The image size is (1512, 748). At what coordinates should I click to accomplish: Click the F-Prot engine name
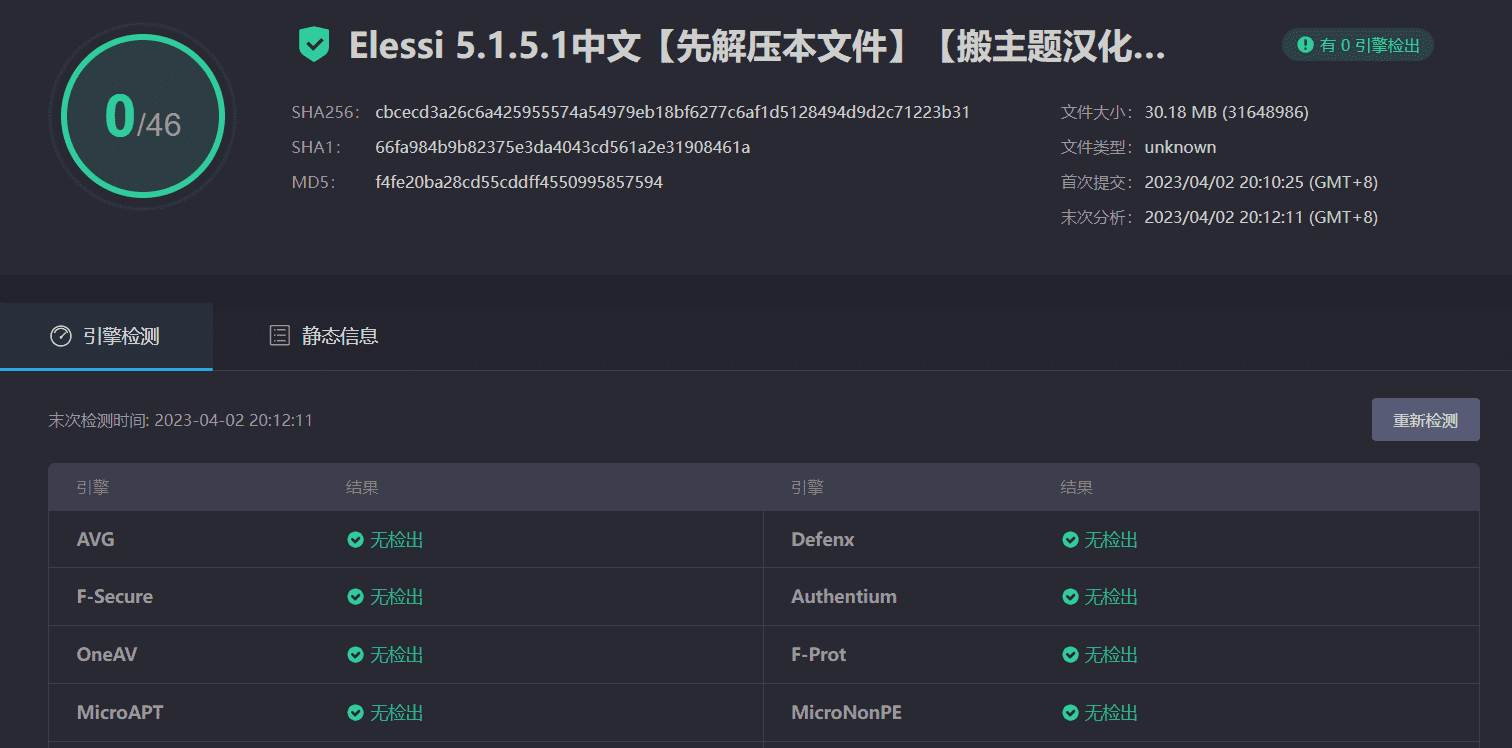point(819,655)
